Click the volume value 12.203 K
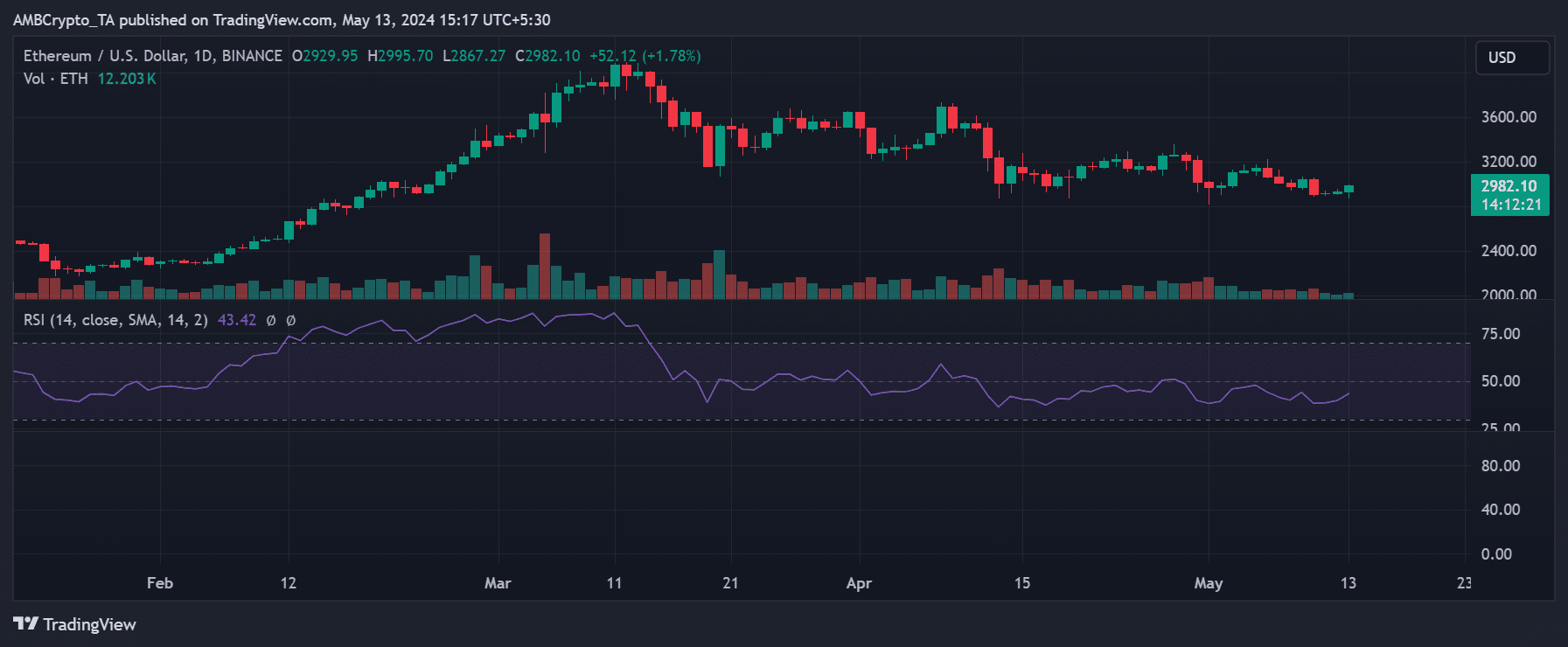 127,79
